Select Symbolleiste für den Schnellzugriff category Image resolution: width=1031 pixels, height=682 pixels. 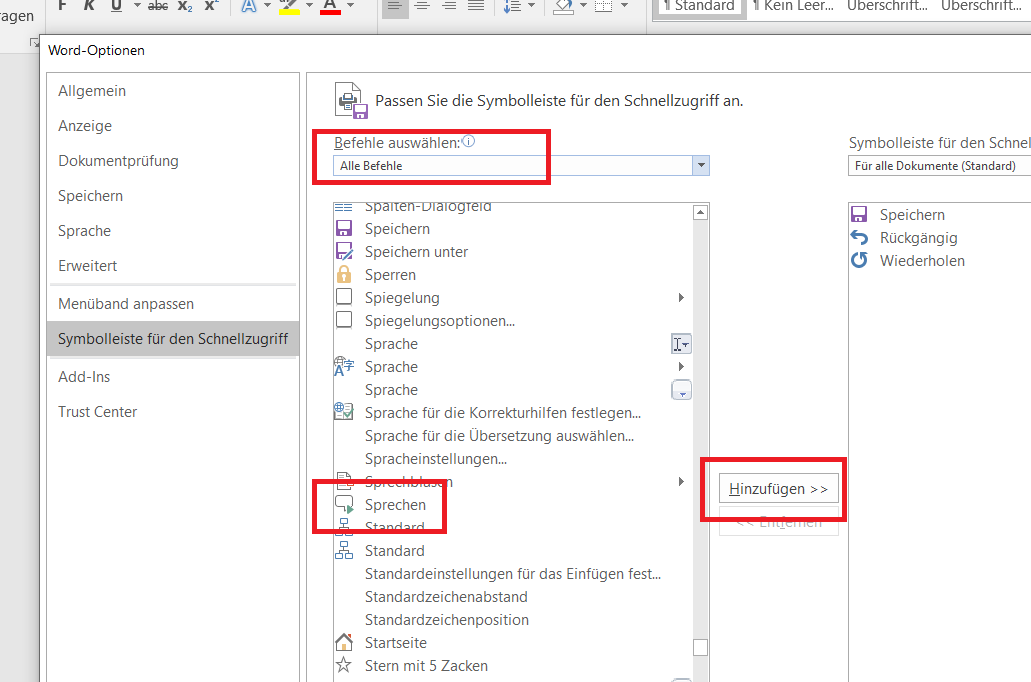[174, 339]
